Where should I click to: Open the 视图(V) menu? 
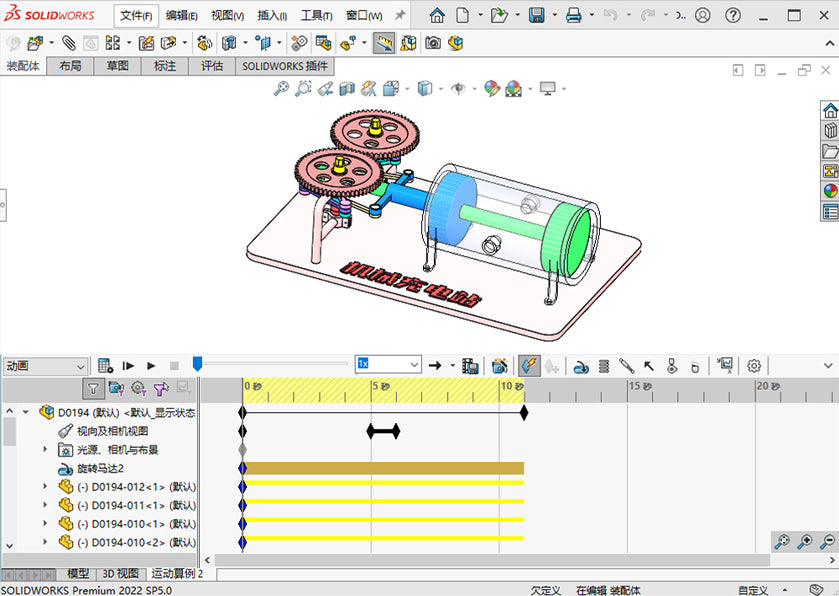[x=227, y=16]
